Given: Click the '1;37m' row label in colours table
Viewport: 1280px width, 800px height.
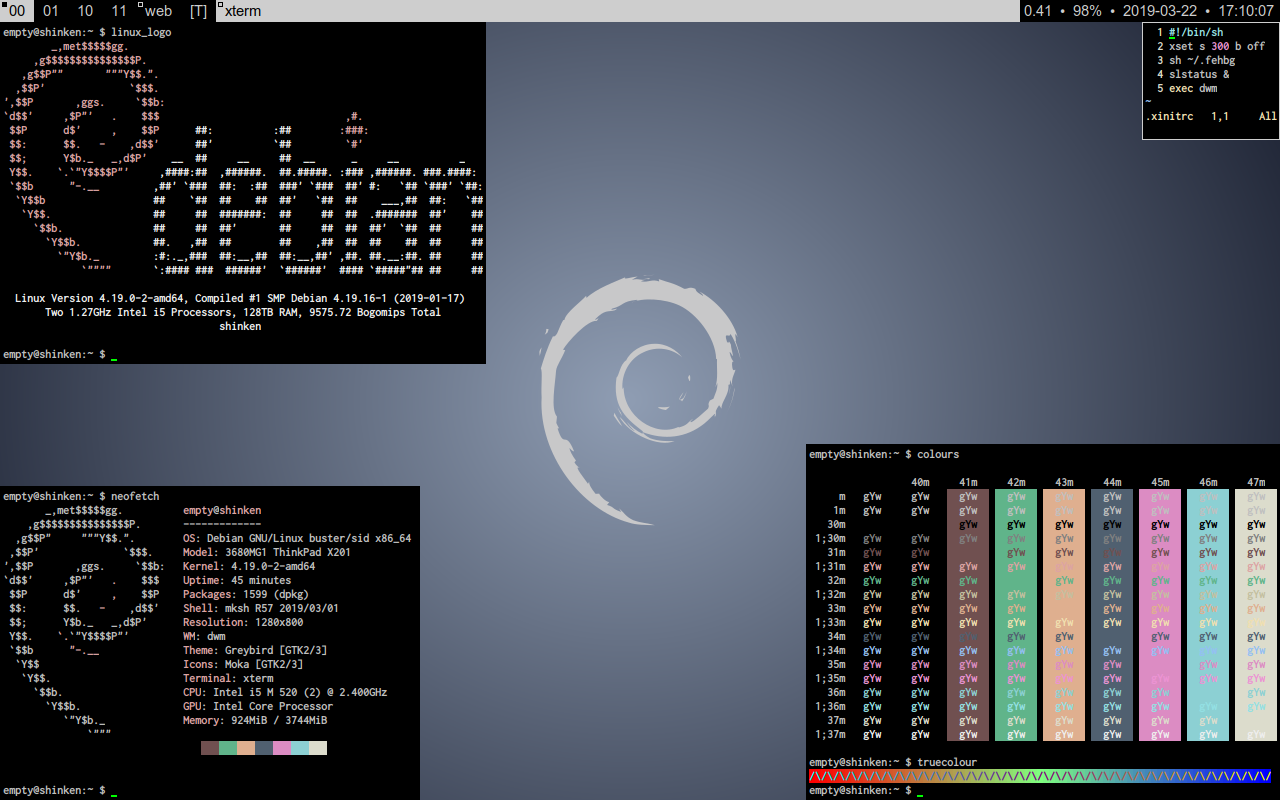Looking at the screenshot, I should pyautogui.click(x=830, y=734).
